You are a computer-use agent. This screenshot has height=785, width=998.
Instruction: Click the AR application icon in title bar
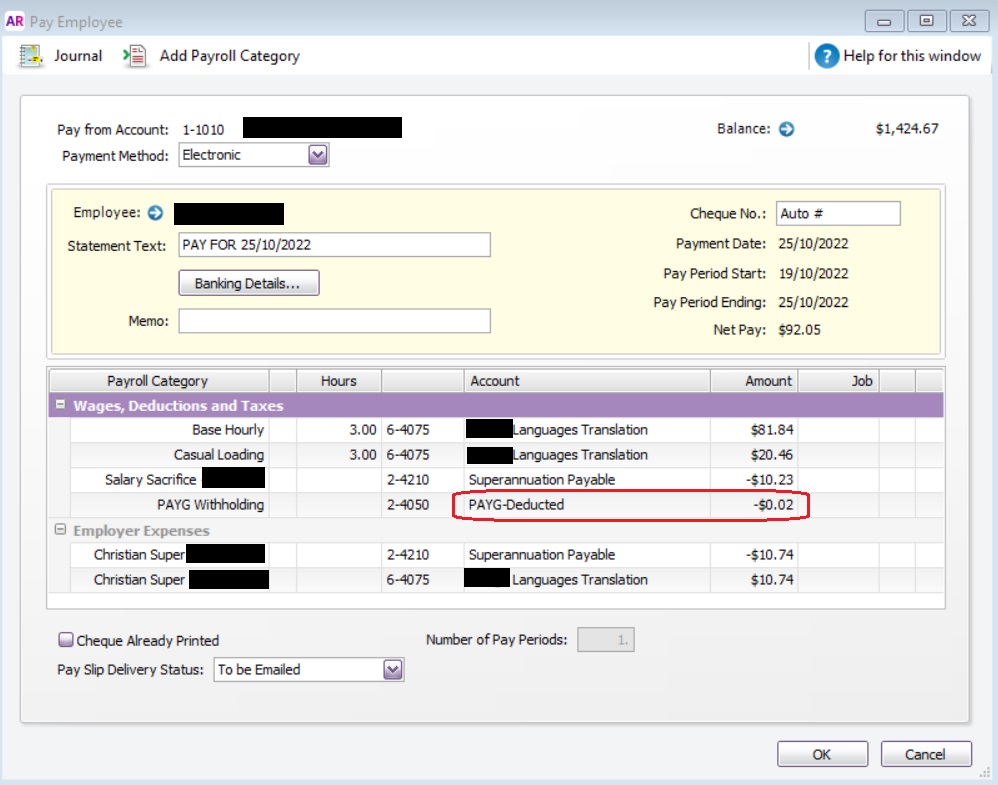(x=15, y=21)
